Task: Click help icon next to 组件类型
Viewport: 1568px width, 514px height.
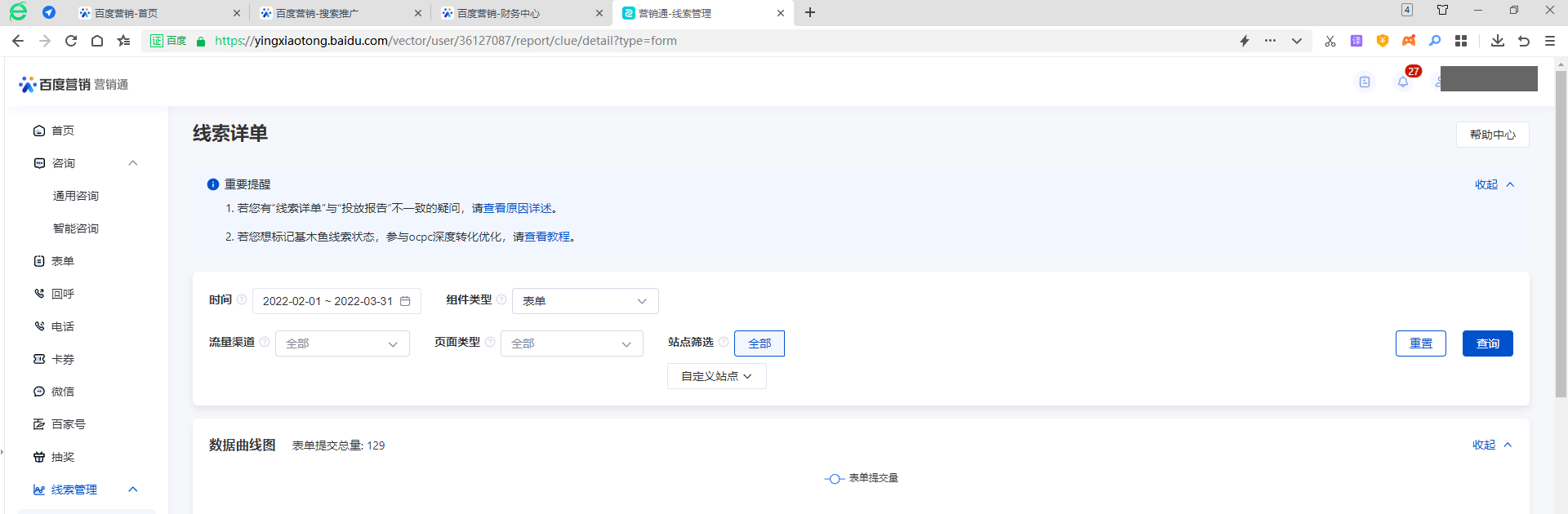Action: 501,299
